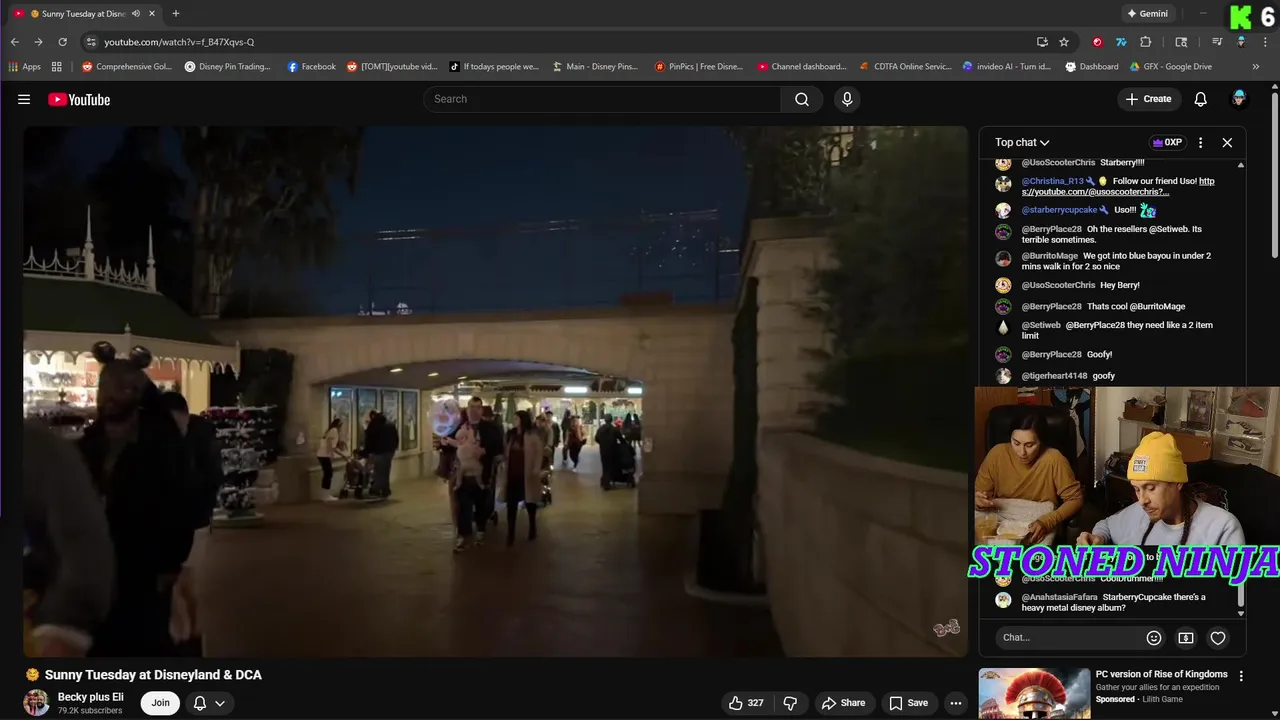The width and height of the screenshot is (1280, 720).
Task: Dislike the video with thumbs down
Action: 790,703
